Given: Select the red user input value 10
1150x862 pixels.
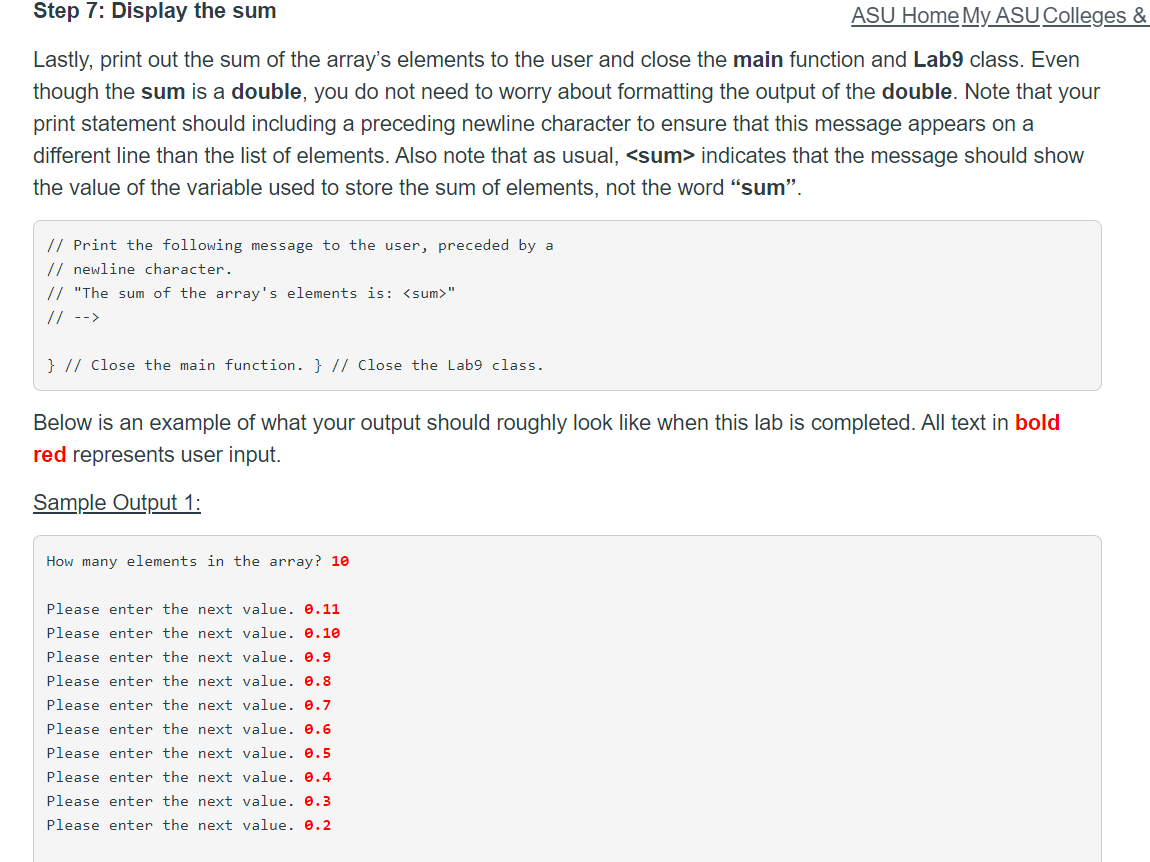Looking at the screenshot, I should click(340, 561).
